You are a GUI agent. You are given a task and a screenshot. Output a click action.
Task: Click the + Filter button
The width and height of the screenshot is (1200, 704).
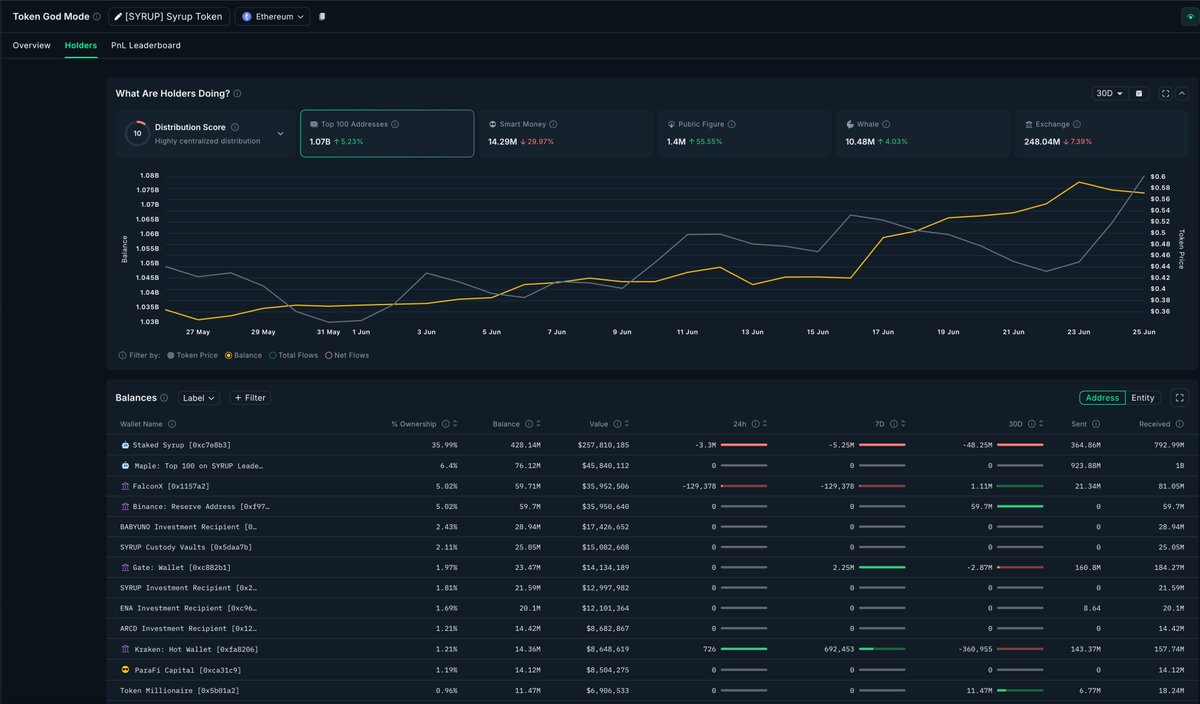click(x=249, y=398)
